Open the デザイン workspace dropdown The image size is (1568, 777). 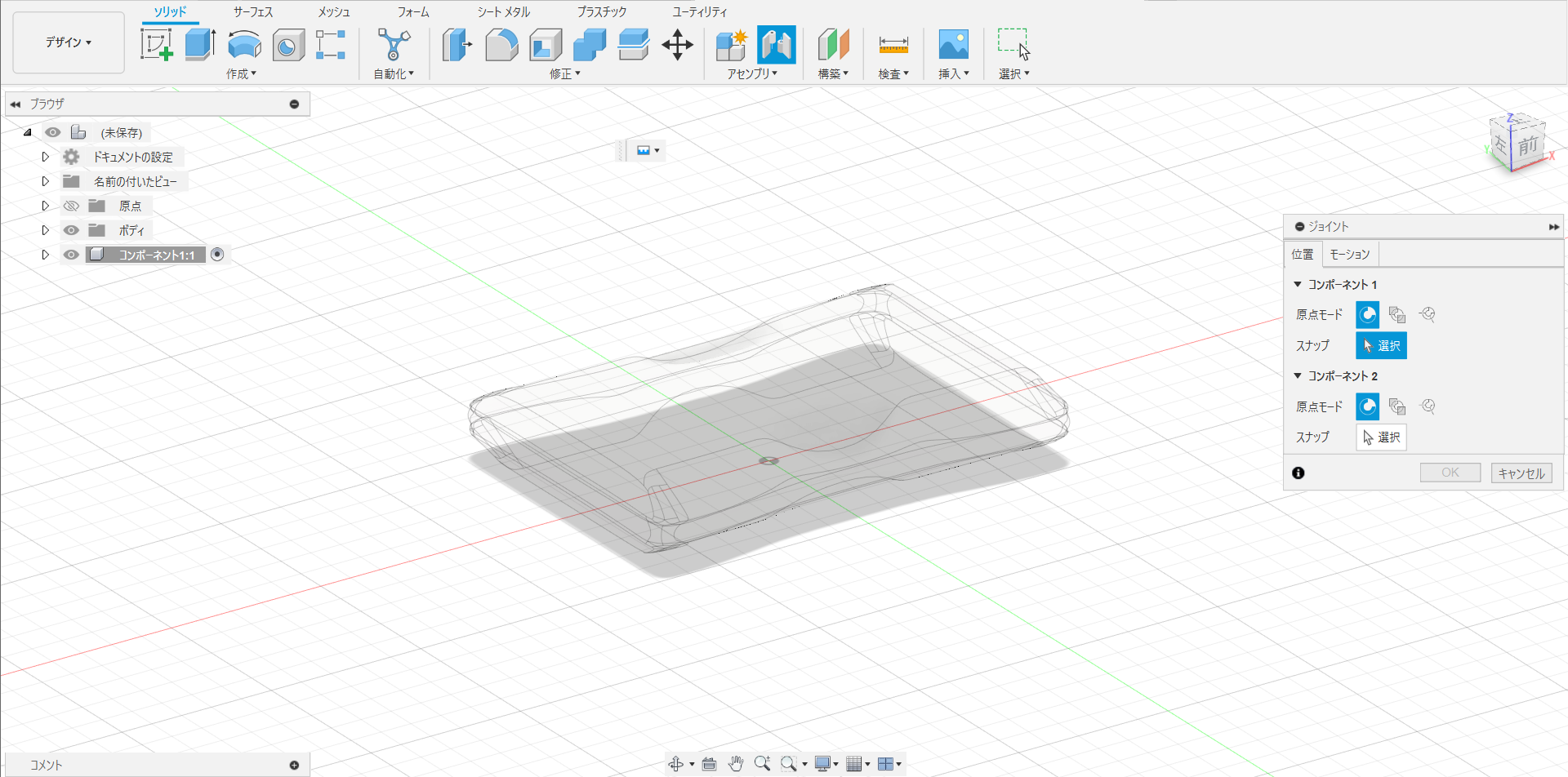tap(69, 42)
